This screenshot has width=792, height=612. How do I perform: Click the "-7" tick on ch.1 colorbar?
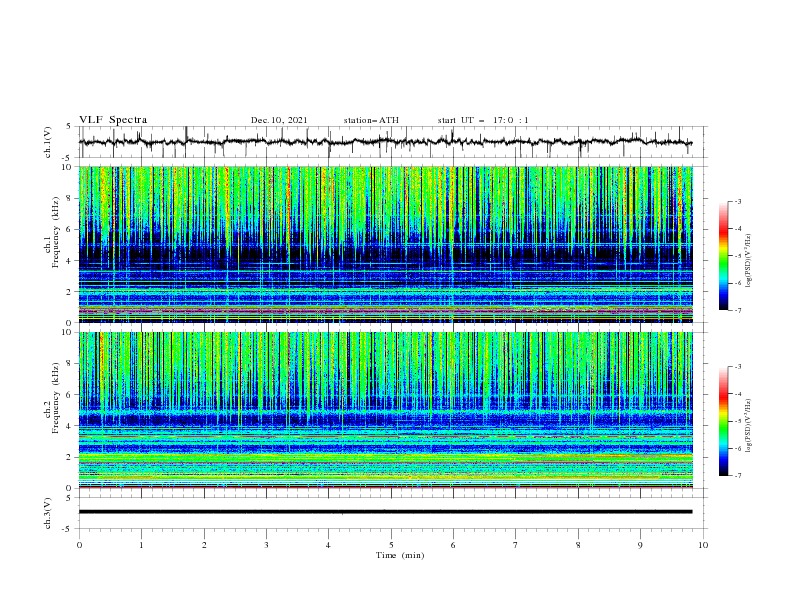pos(737,310)
